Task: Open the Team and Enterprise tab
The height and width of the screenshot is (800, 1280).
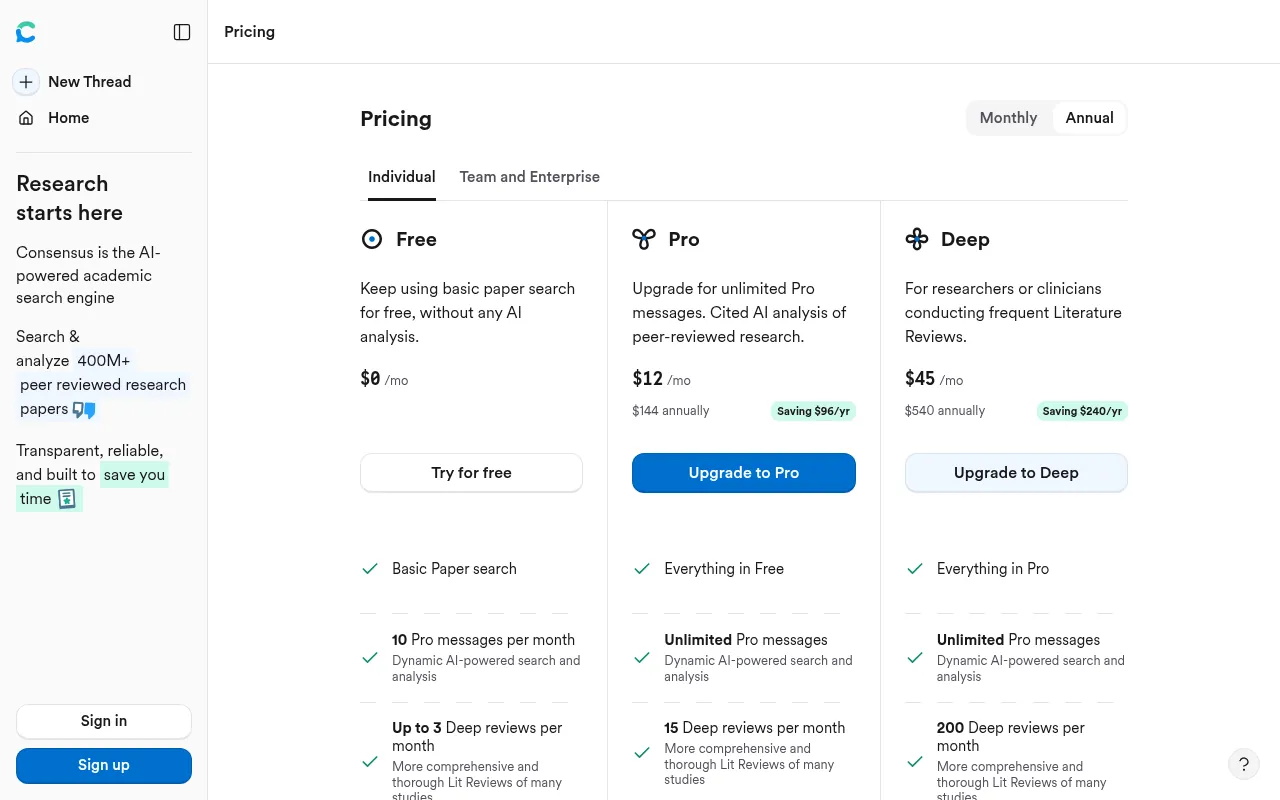Action: [530, 177]
